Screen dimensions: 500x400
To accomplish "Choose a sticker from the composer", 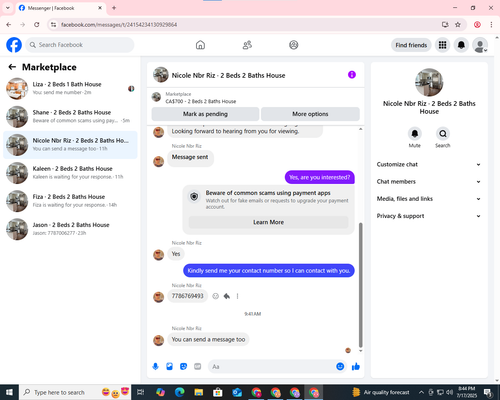I will pos(183,367).
